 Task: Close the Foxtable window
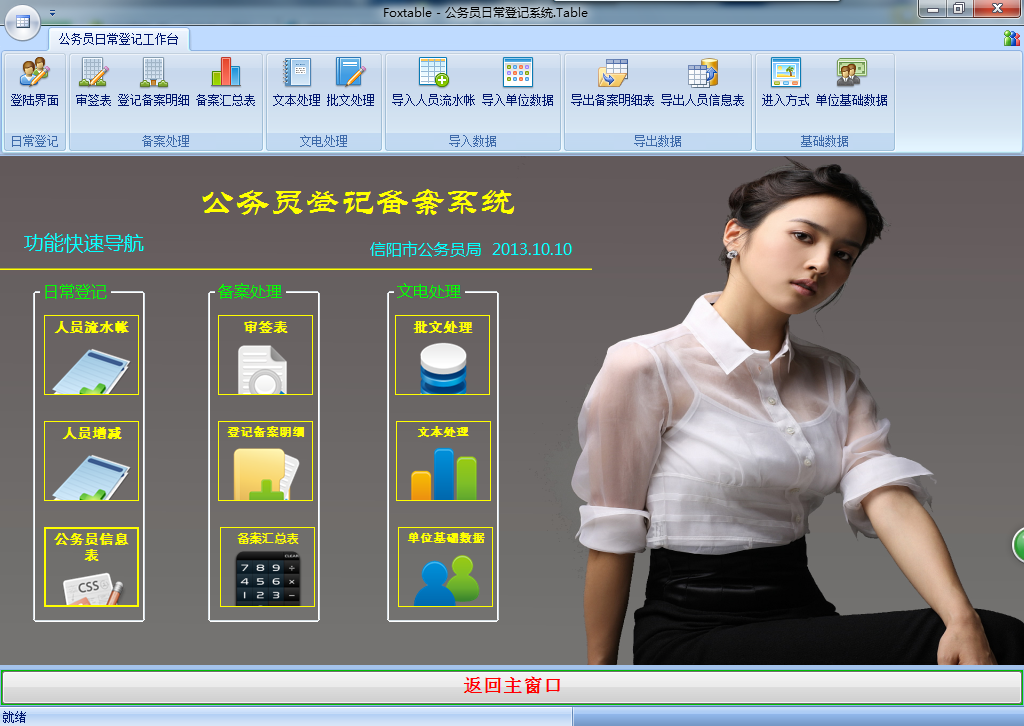(997, 8)
